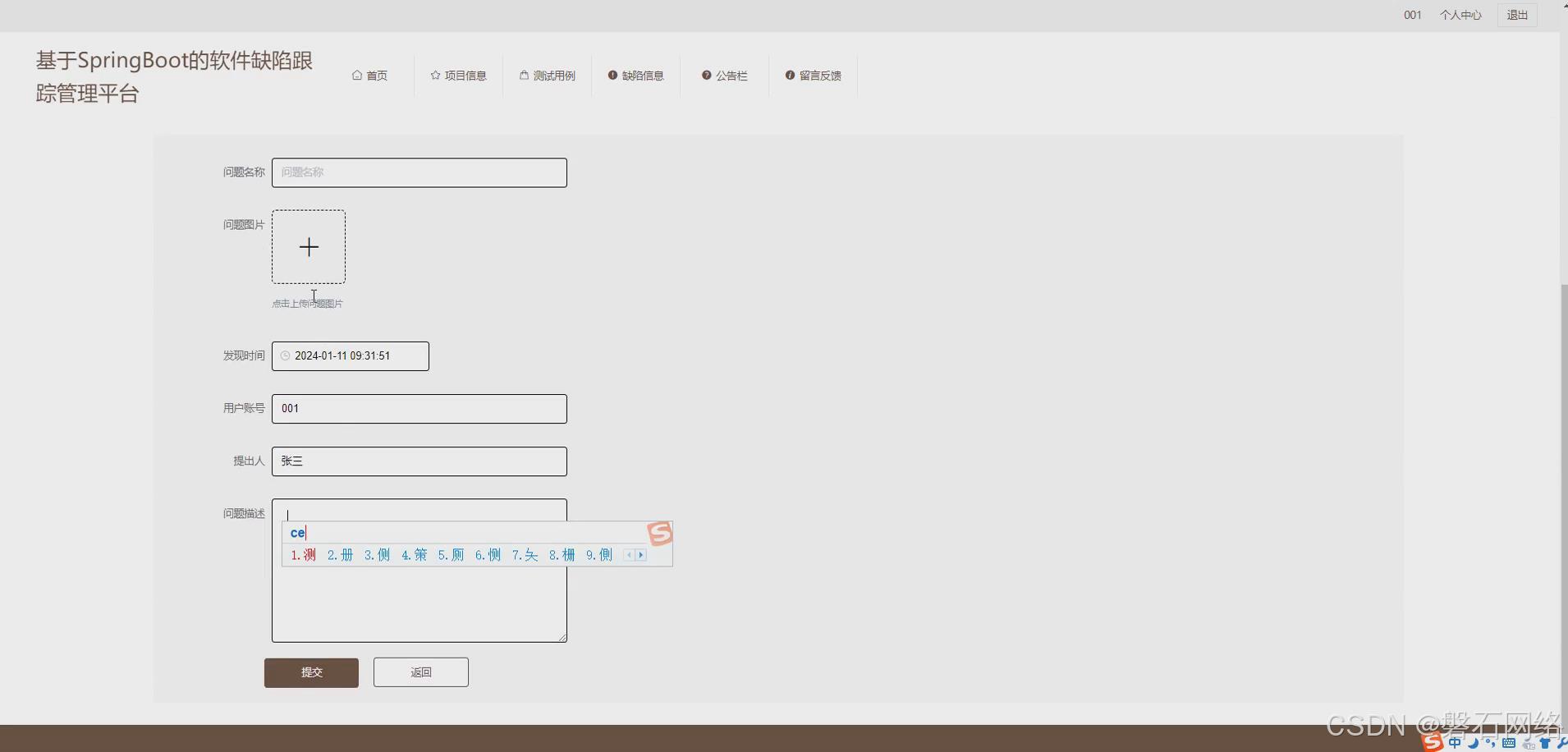
Task: Open the Sogou soft keyboard icon in tray
Action: point(1509,743)
